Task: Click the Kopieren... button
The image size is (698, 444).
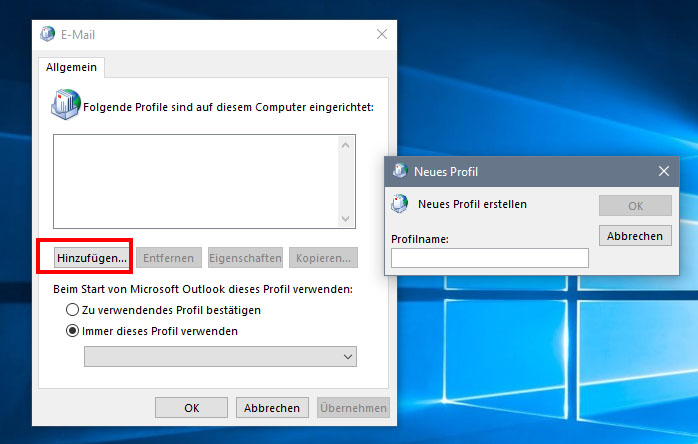Action: coord(323,258)
